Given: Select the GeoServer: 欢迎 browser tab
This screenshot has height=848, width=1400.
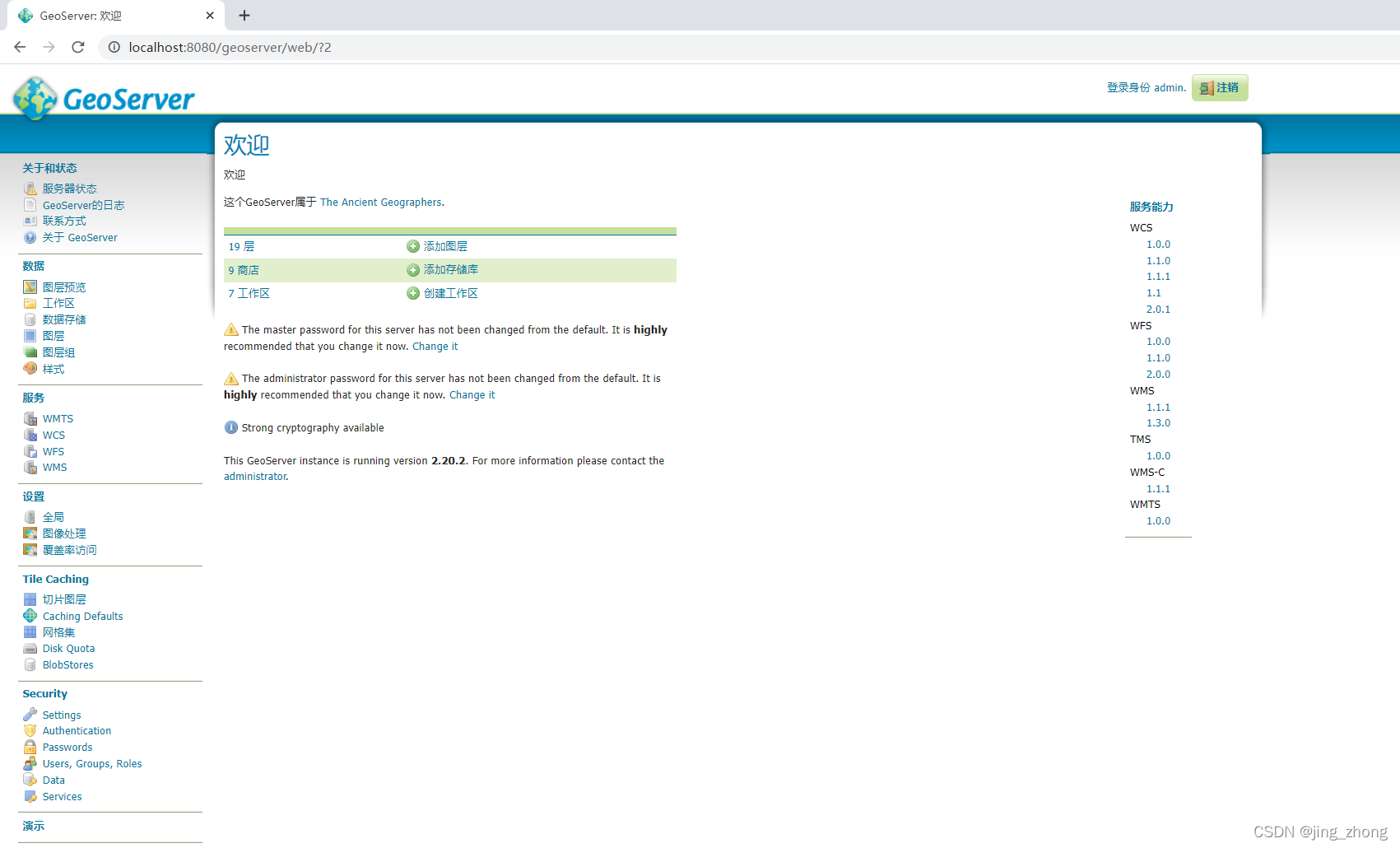Looking at the screenshot, I should [115, 16].
